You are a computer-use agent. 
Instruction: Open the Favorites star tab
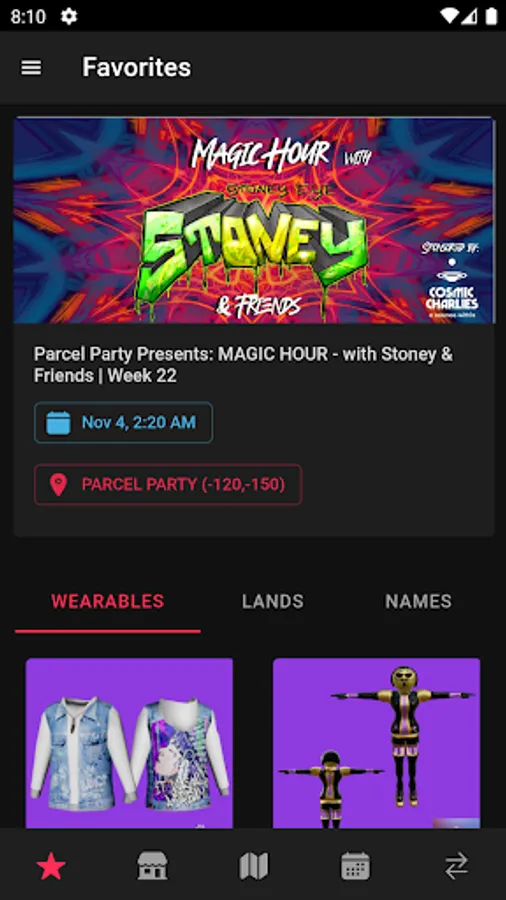tap(50, 866)
